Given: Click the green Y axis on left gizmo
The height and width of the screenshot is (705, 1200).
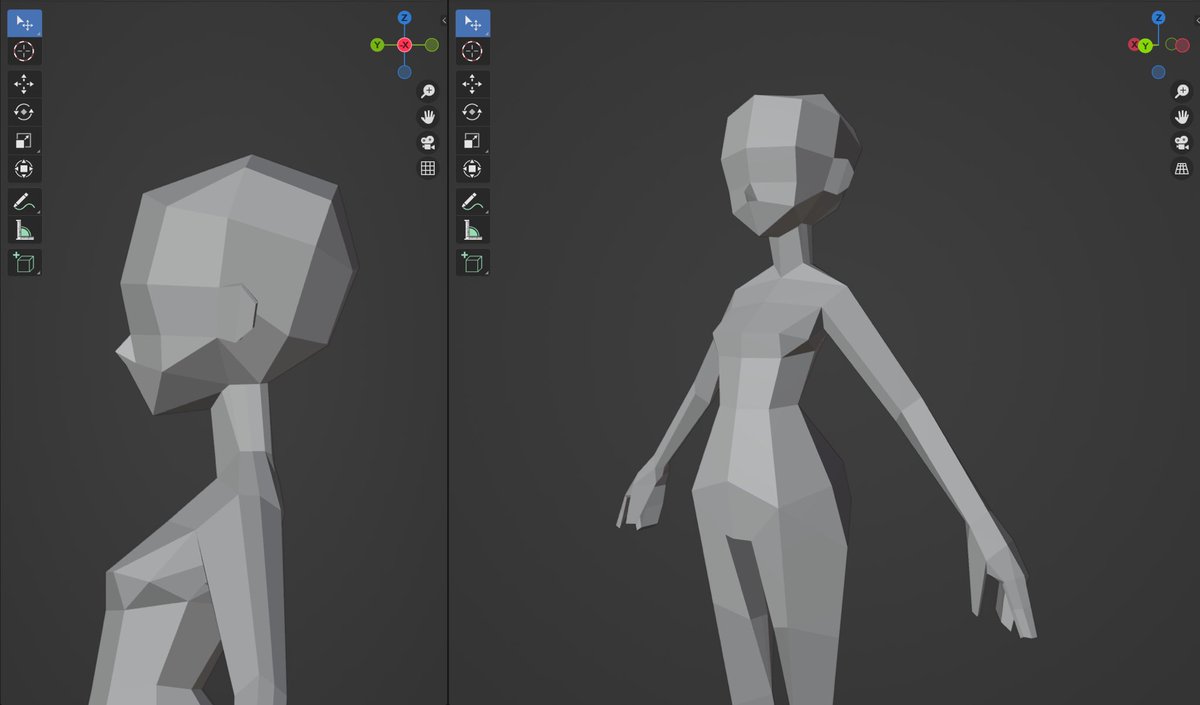Looking at the screenshot, I should tap(377, 45).
